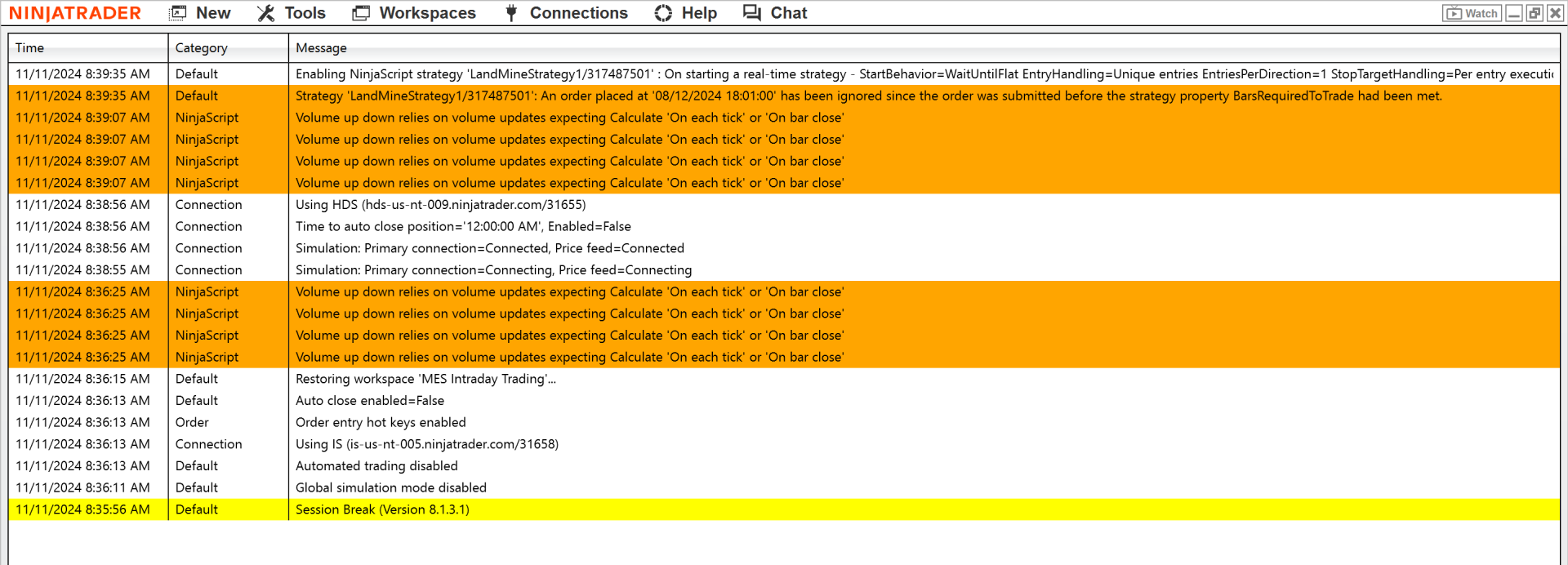The height and width of the screenshot is (565, 1568).
Task: Sort log by Category column header
Action: [x=228, y=48]
